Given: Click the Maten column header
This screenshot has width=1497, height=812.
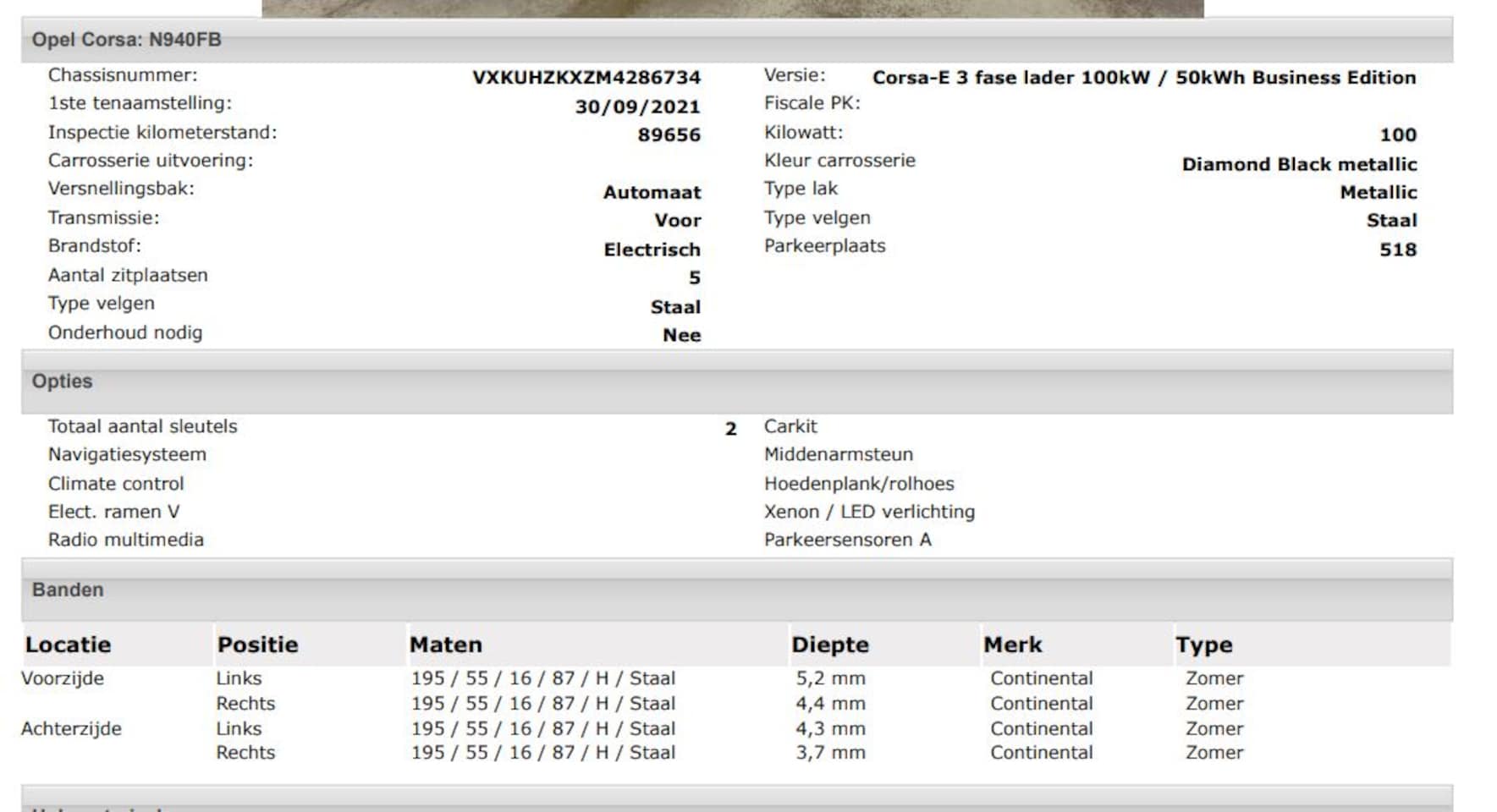Looking at the screenshot, I should 445,645.
